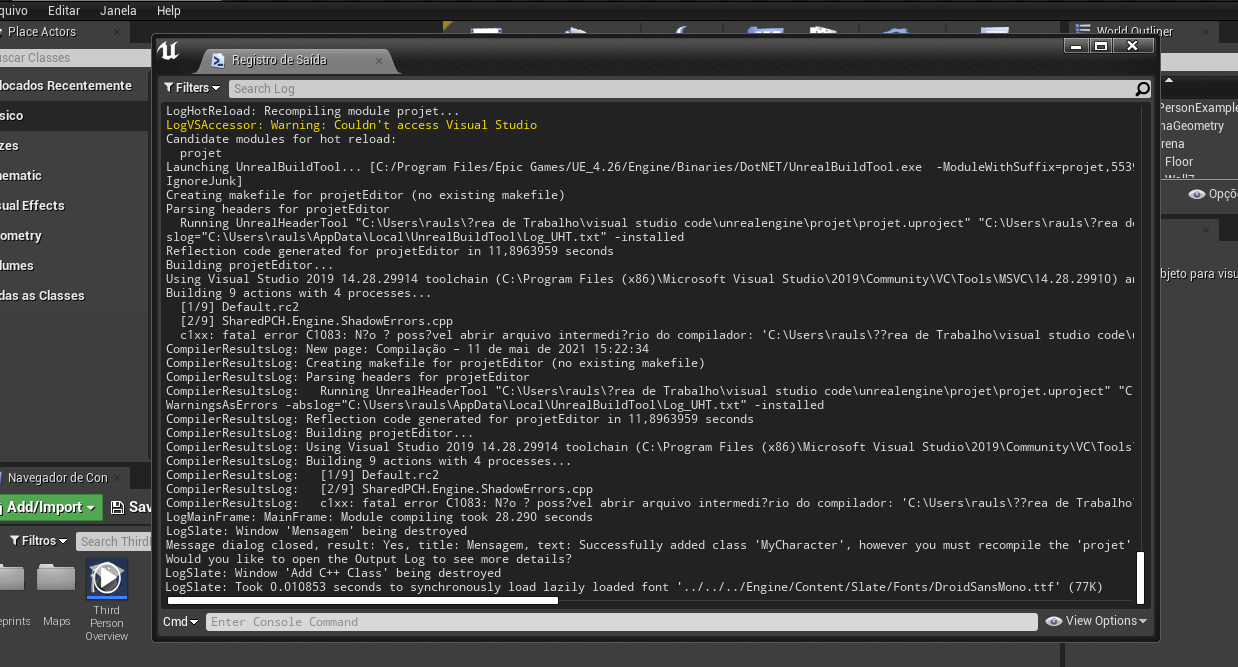This screenshot has height=667, width=1238.
Task: Select the Geometry category in Place Actors
Action: 74,236
